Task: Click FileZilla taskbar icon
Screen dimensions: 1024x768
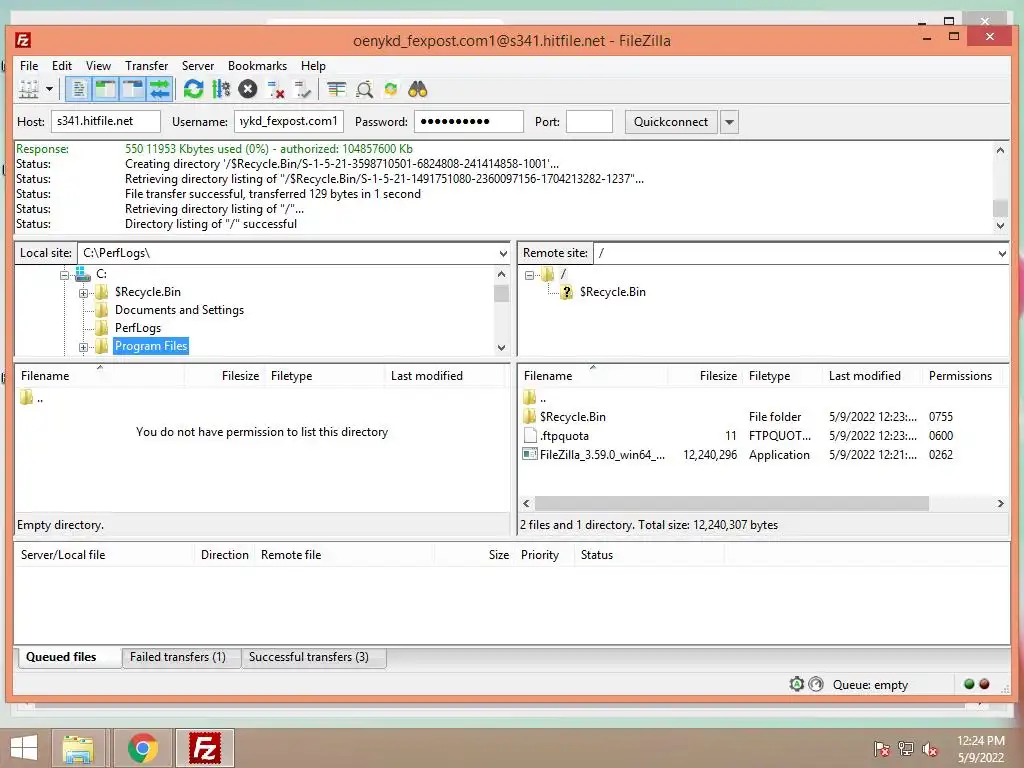Action: click(x=204, y=748)
